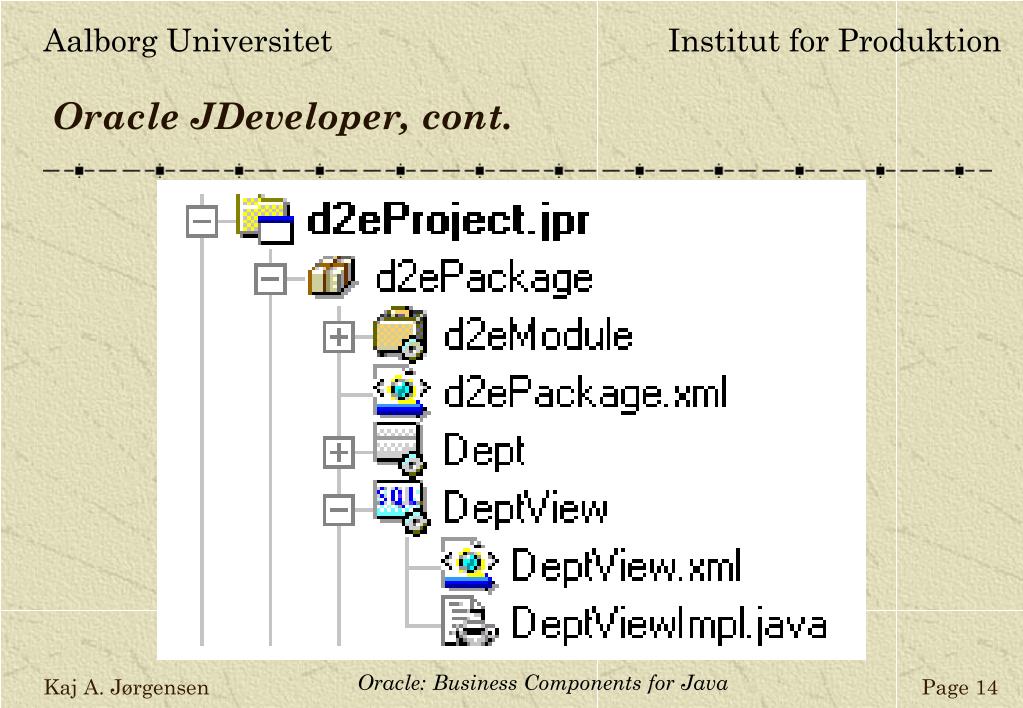This screenshot has width=1023, height=708.
Task: Expand the Dept tree node
Action: [x=339, y=454]
